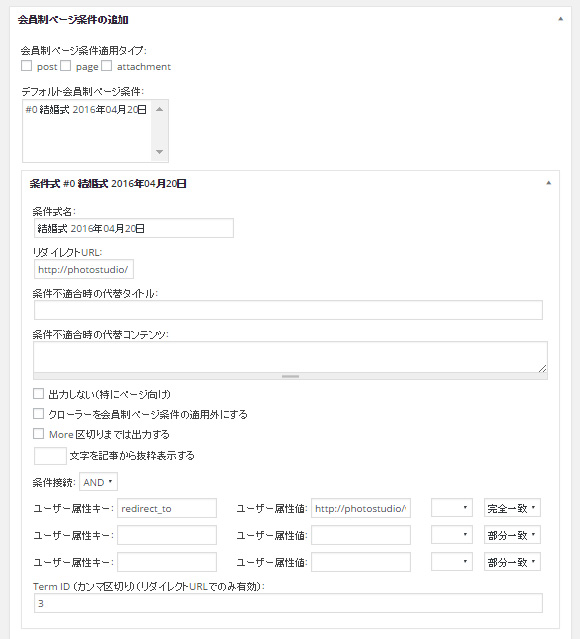Enable More区切りまでは出力する checkbox
This screenshot has width=580, height=639.
point(38,434)
